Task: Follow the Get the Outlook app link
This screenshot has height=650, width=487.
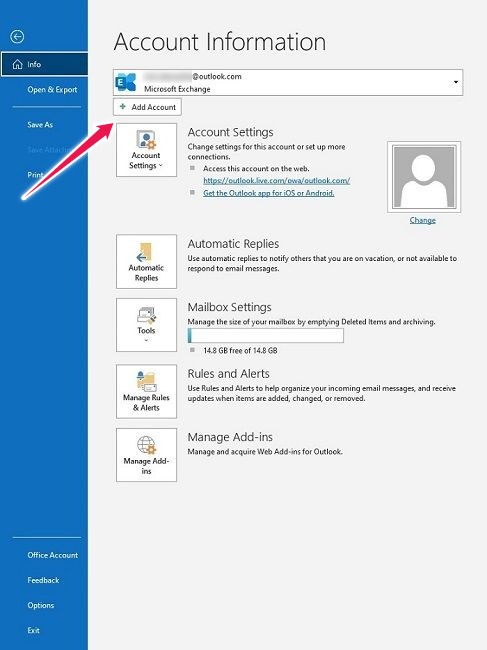Action: point(269,193)
